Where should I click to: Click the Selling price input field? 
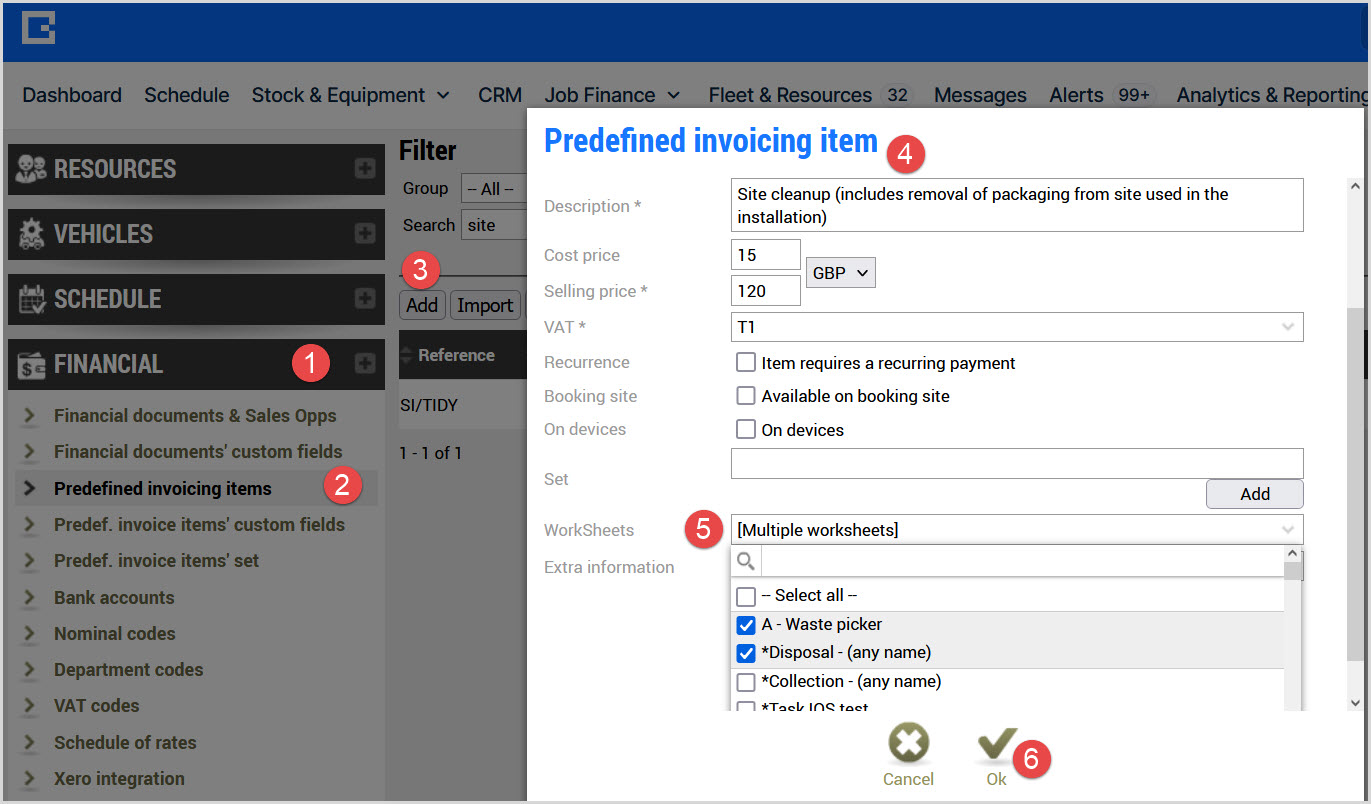(766, 291)
